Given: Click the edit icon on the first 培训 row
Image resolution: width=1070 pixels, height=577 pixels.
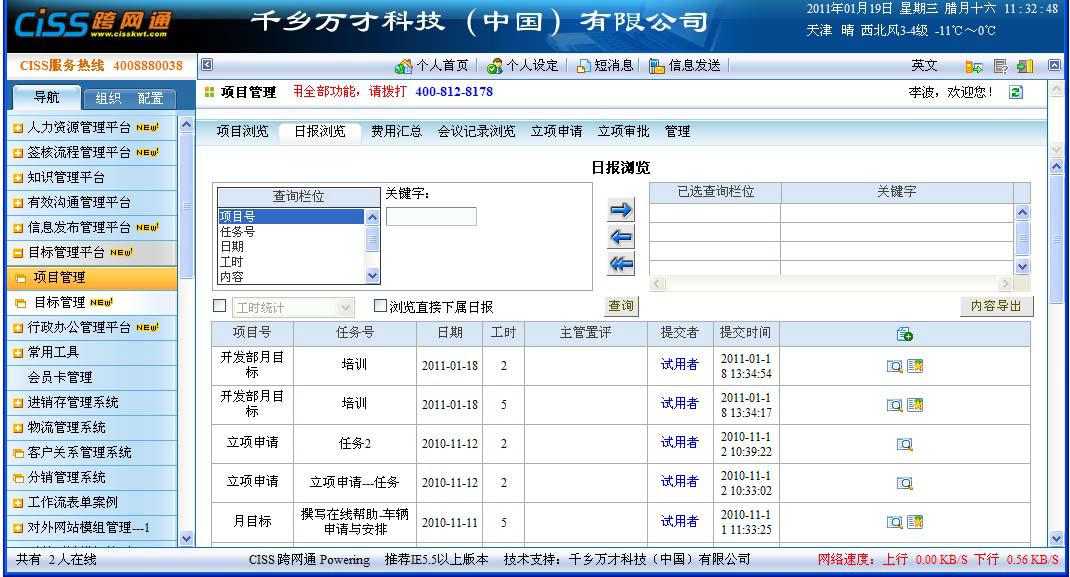Looking at the screenshot, I should (914, 365).
